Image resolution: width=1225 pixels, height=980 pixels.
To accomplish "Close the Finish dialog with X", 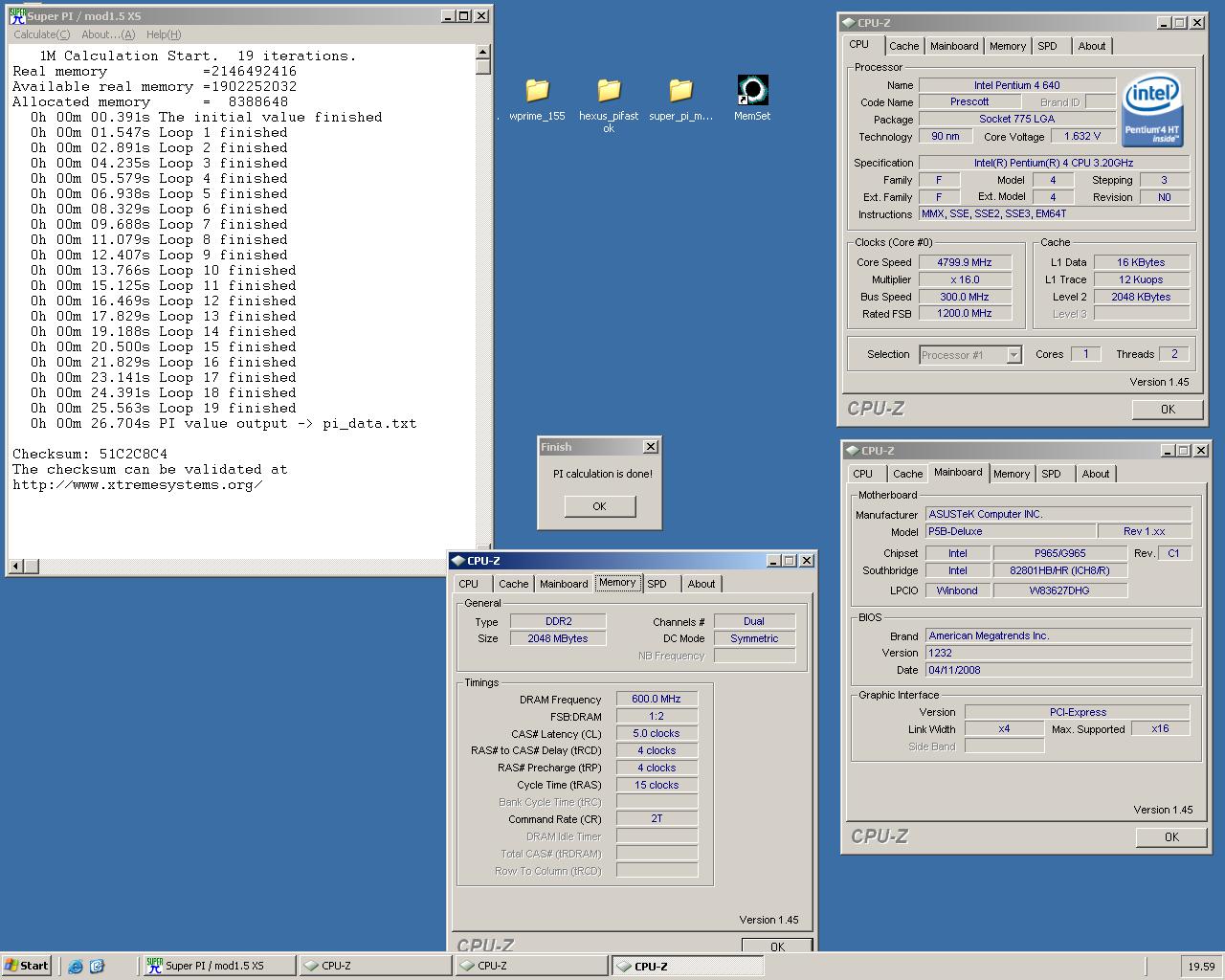I will (x=651, y=447).
